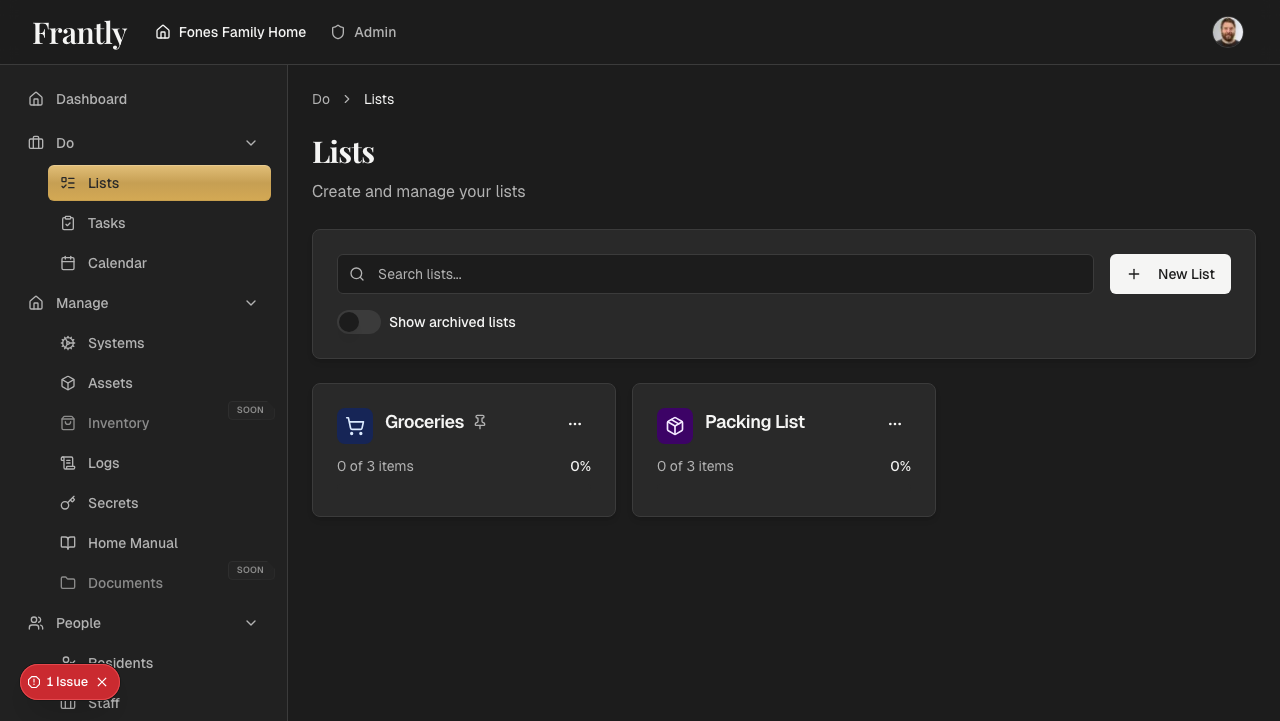Click the Systems gear icon
The image size is (1280, 721).
coord(67,343)
